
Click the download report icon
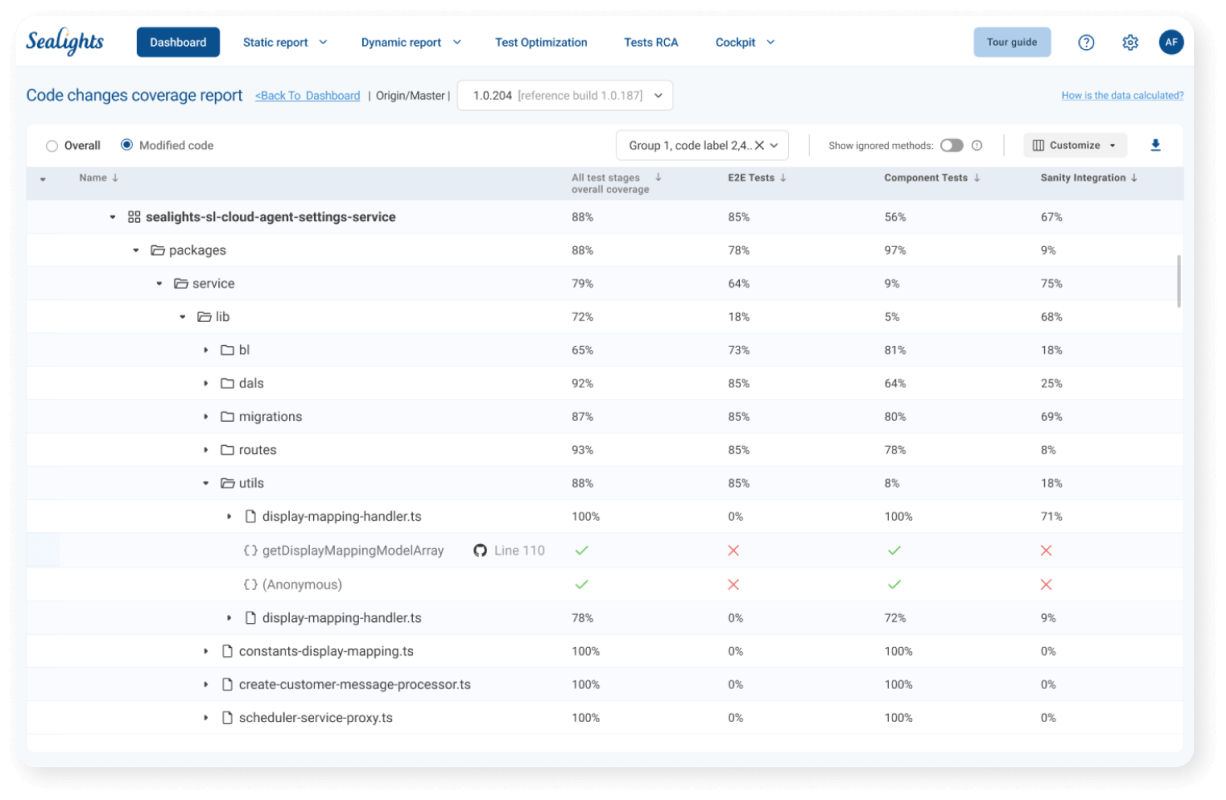point(1155,145)
